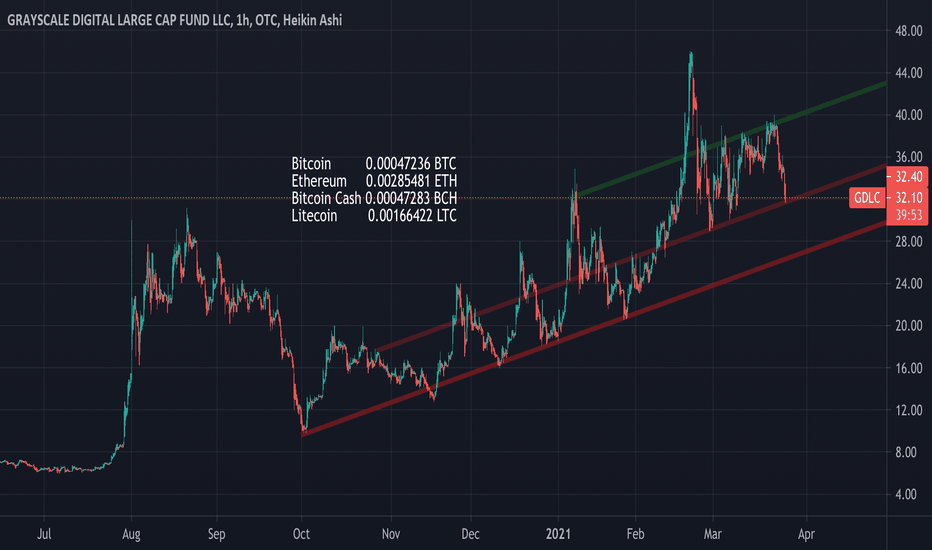Image resolution: width=932 pixels, height=550 pixels.
Task: Select the Bitcoin Cash 0.00047283 BCH text line
Action: [374, 198]
